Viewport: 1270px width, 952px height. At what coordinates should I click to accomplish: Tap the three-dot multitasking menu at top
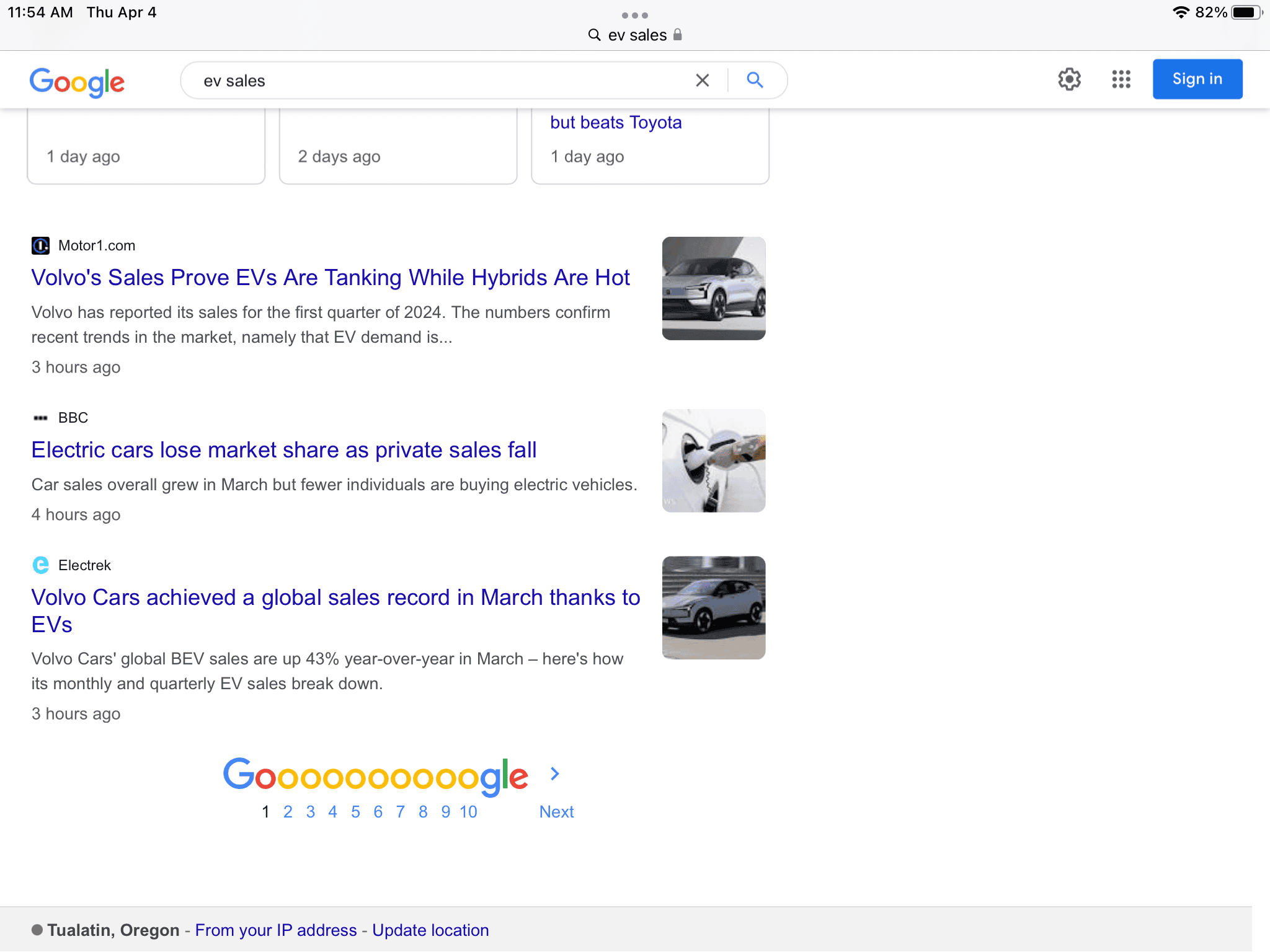(635, 15)
